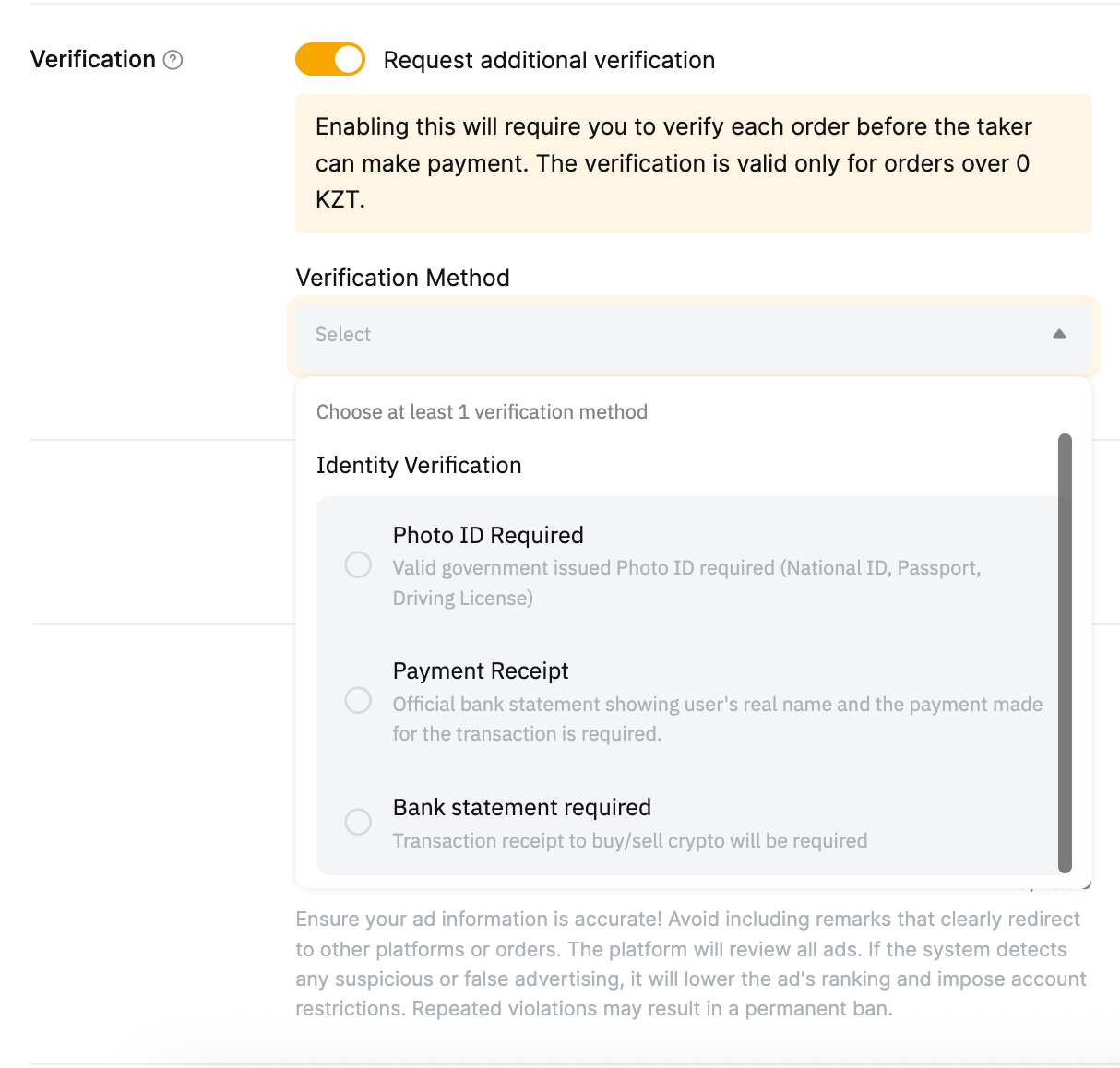Click the "Verification Method" field label
The image size is (1120, 1068).
pos(402,279)
